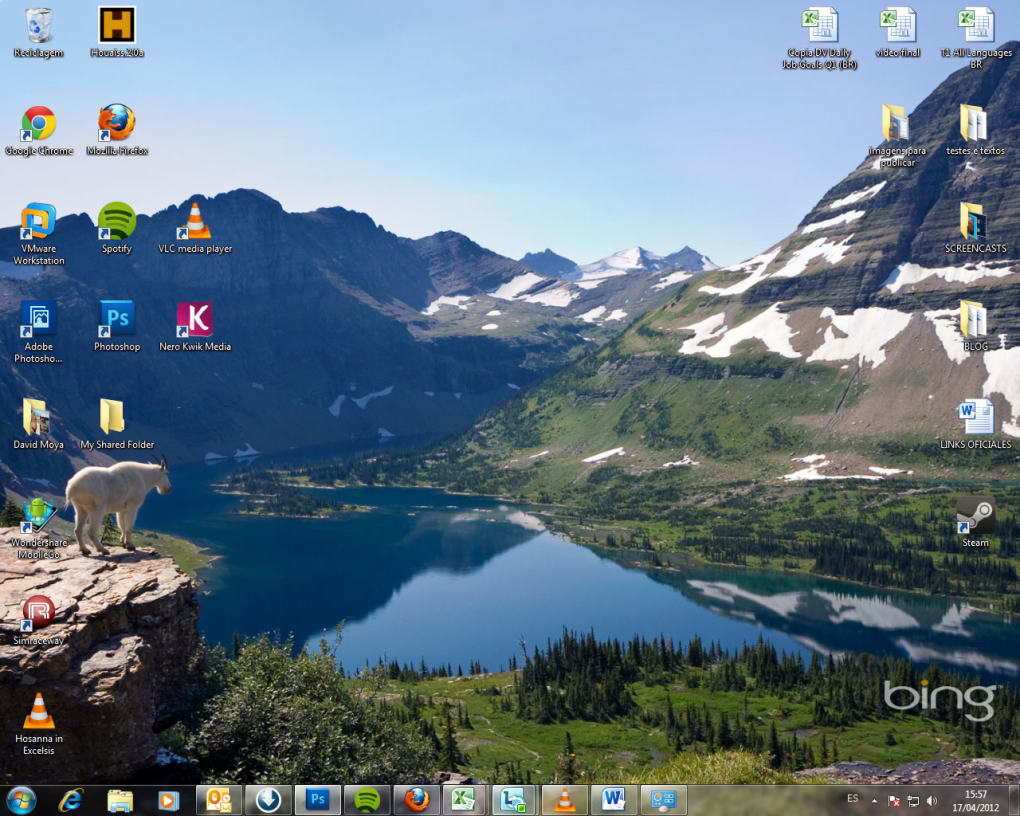Launch Microsoft Word from the taskbar
This screenshot has width=1020, height=816.
[612, 799]
